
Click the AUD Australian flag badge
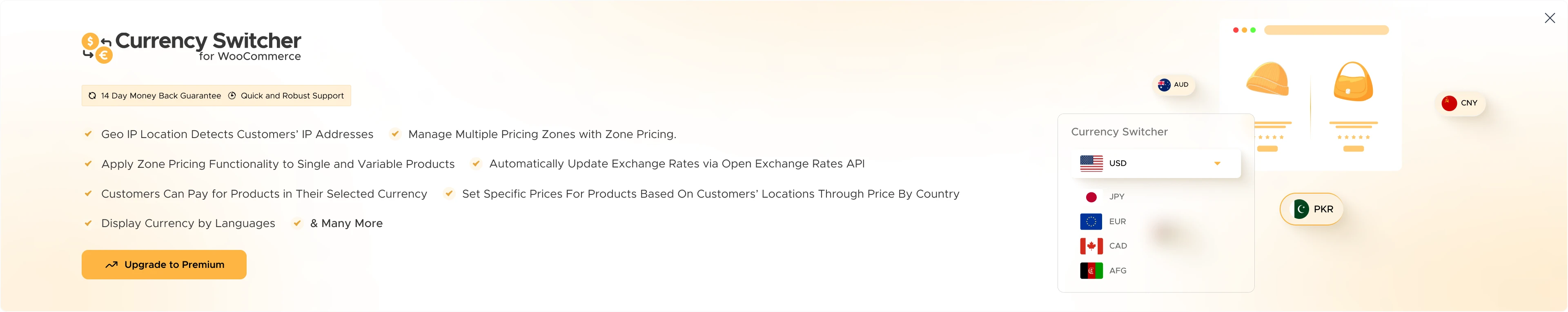(x=1173, y=85)
